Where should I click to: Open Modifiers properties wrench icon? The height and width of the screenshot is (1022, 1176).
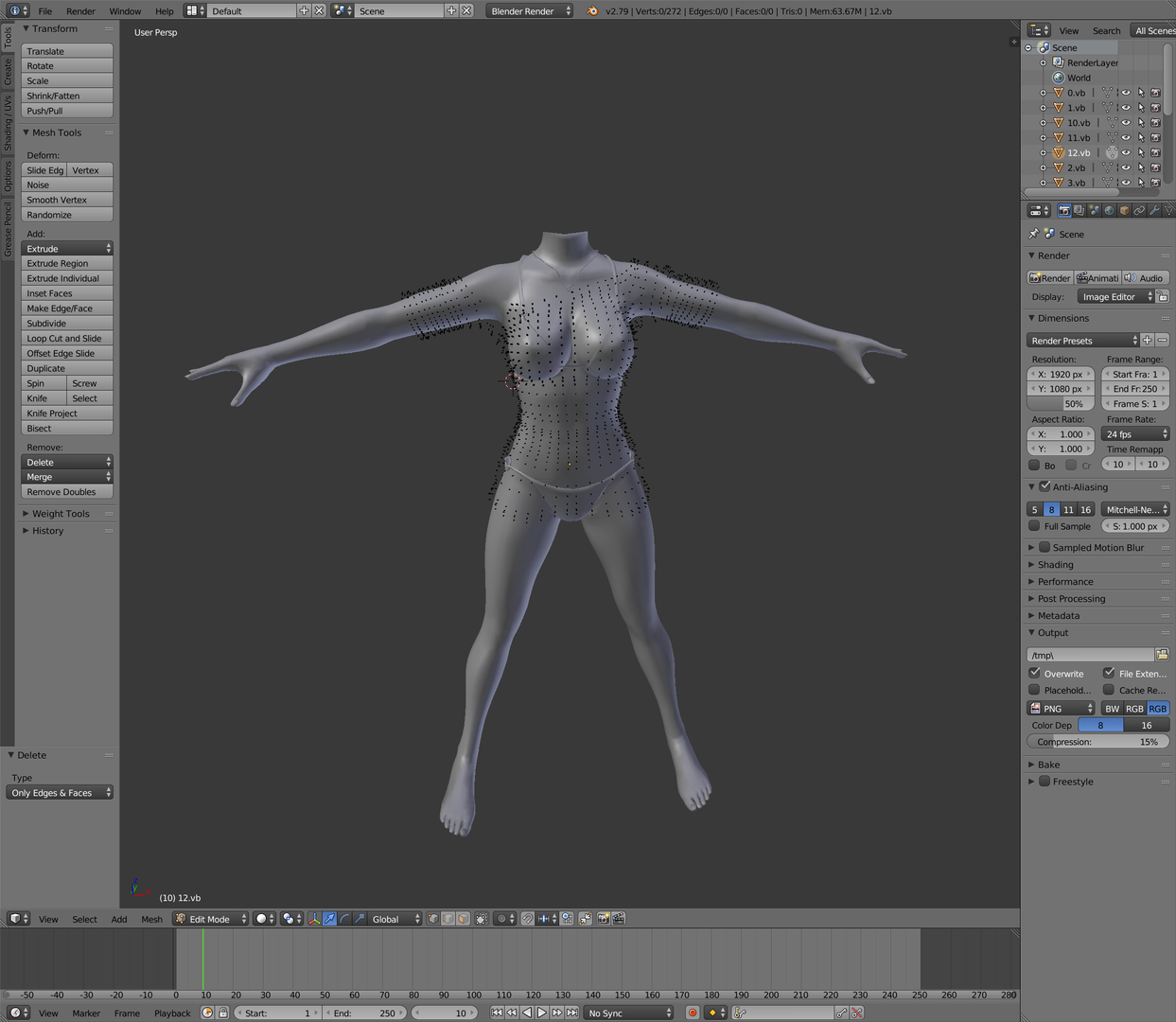[1154, 210]
